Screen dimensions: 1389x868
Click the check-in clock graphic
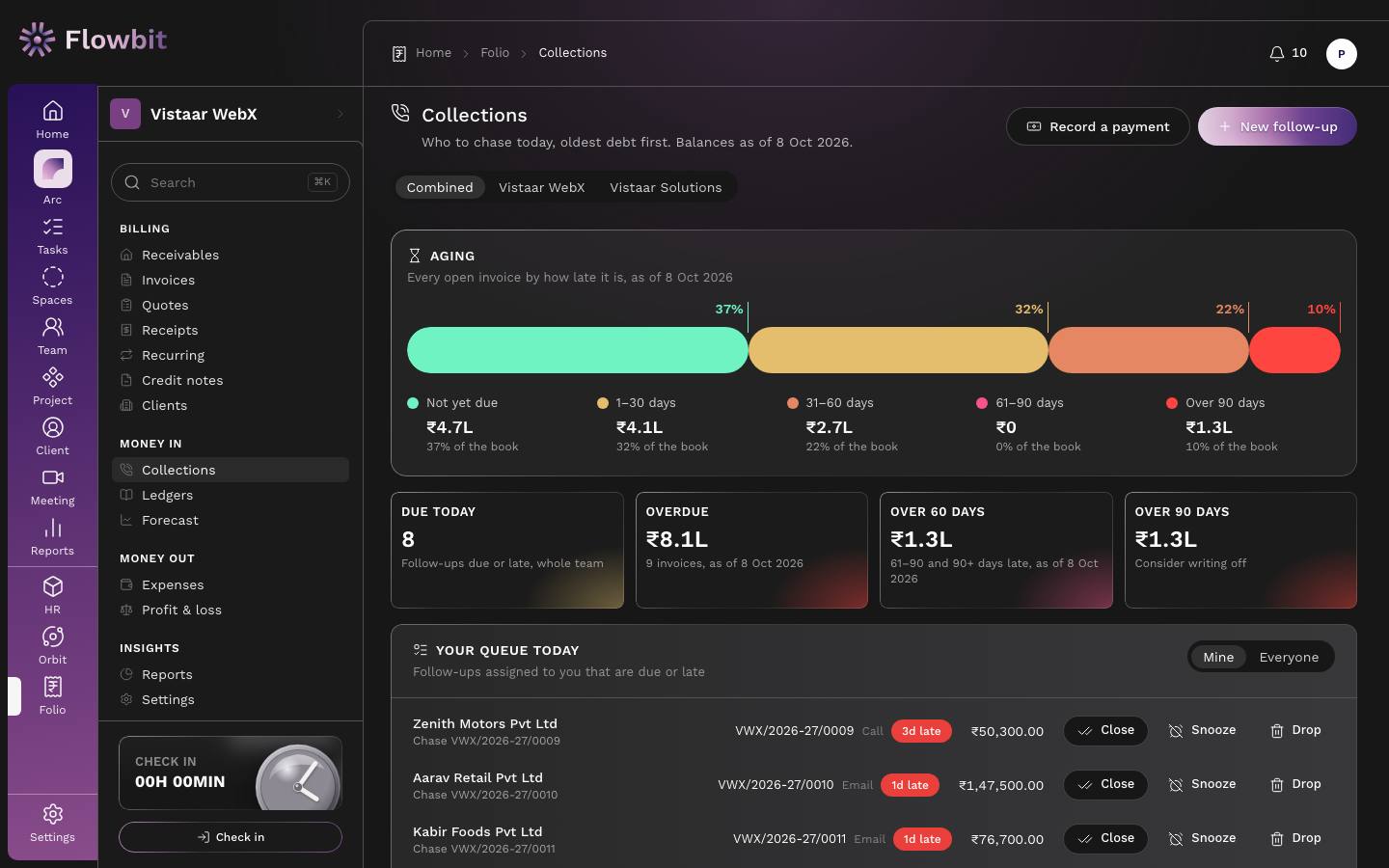click(x=298, y=777)
